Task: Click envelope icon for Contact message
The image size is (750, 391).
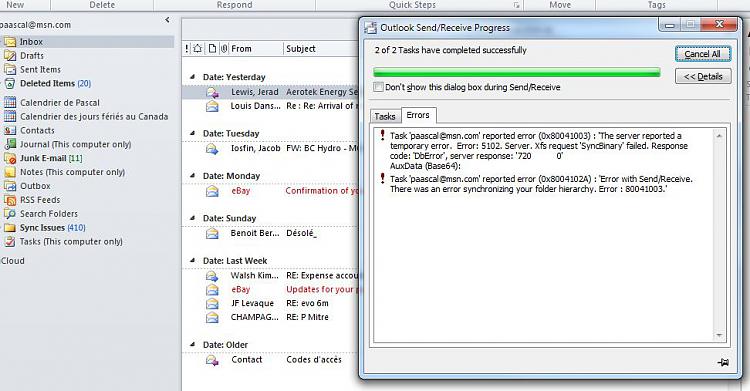Action: pyautogui.click(x=212, y=360)
